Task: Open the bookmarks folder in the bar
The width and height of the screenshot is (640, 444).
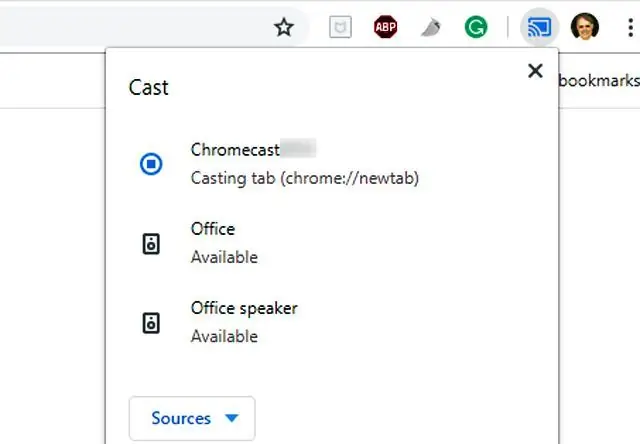Action: [599, 80]
